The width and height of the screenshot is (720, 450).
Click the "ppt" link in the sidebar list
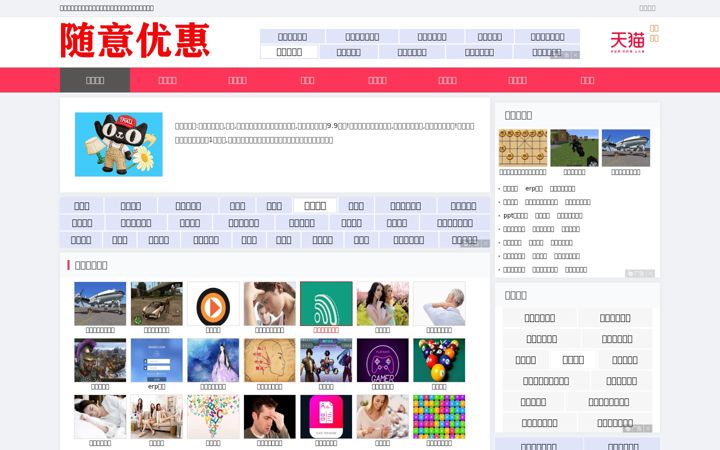[515, 216]
